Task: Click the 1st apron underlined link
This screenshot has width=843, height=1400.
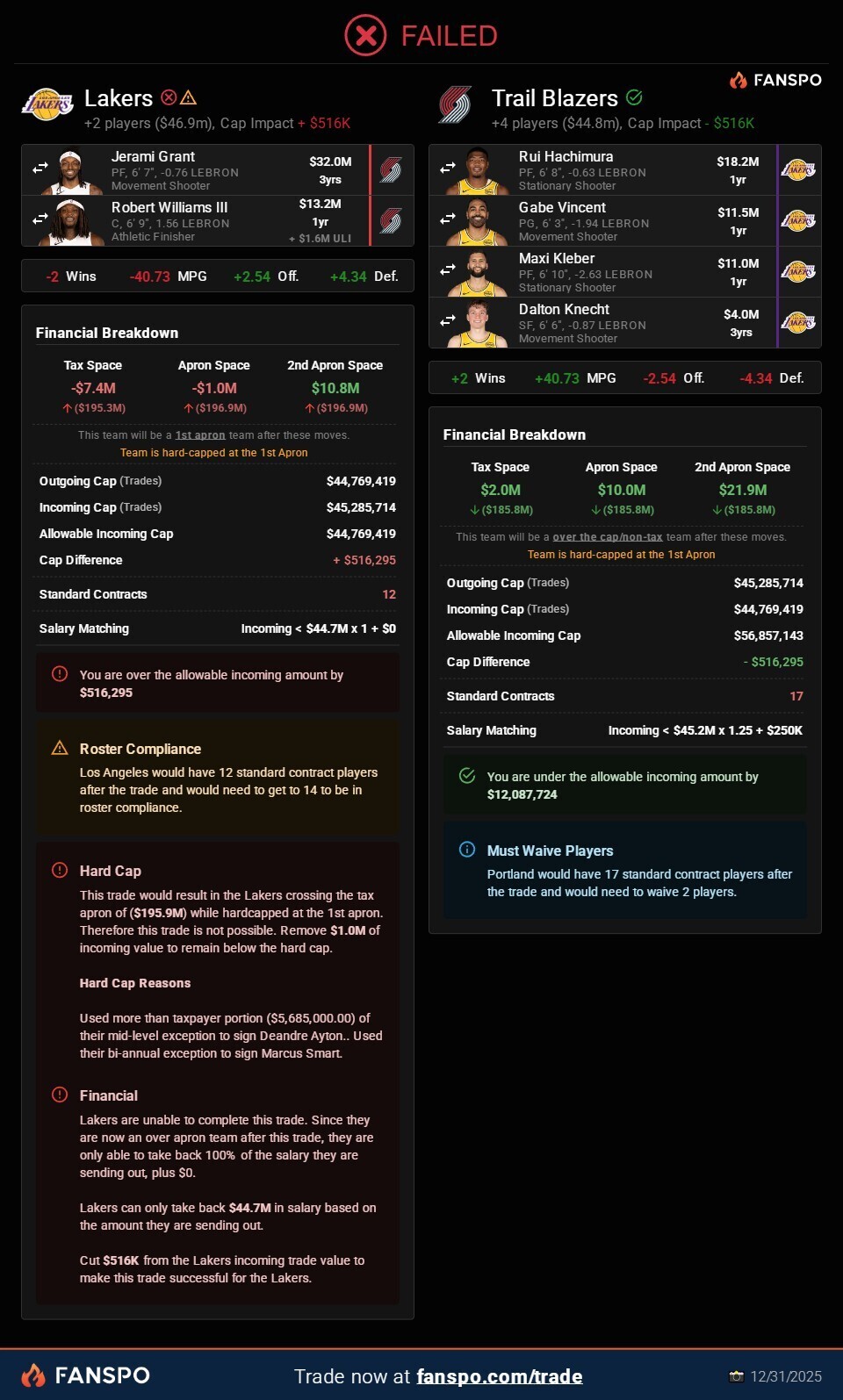Action: tap(200, 435)
